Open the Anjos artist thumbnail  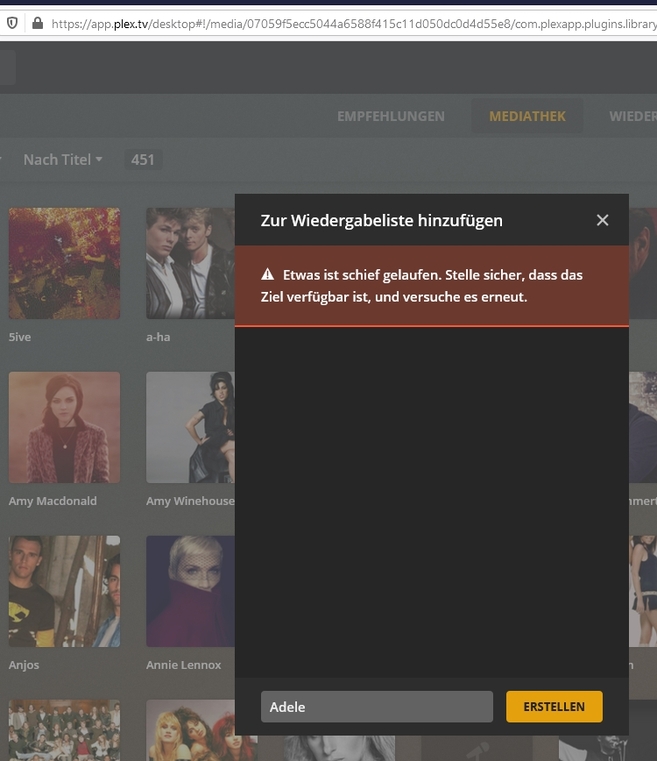tap(64, 591)
